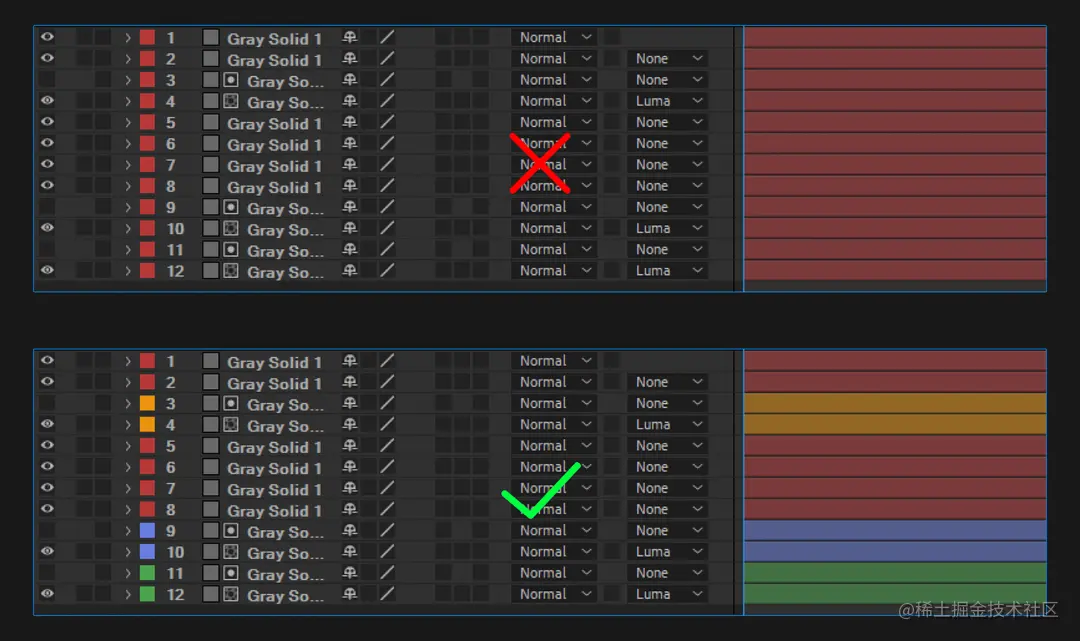The width and height of the screenshot is (1080, 641).
Task: Toggle shy switch on orange layer 3
Action: click(350, 403)
